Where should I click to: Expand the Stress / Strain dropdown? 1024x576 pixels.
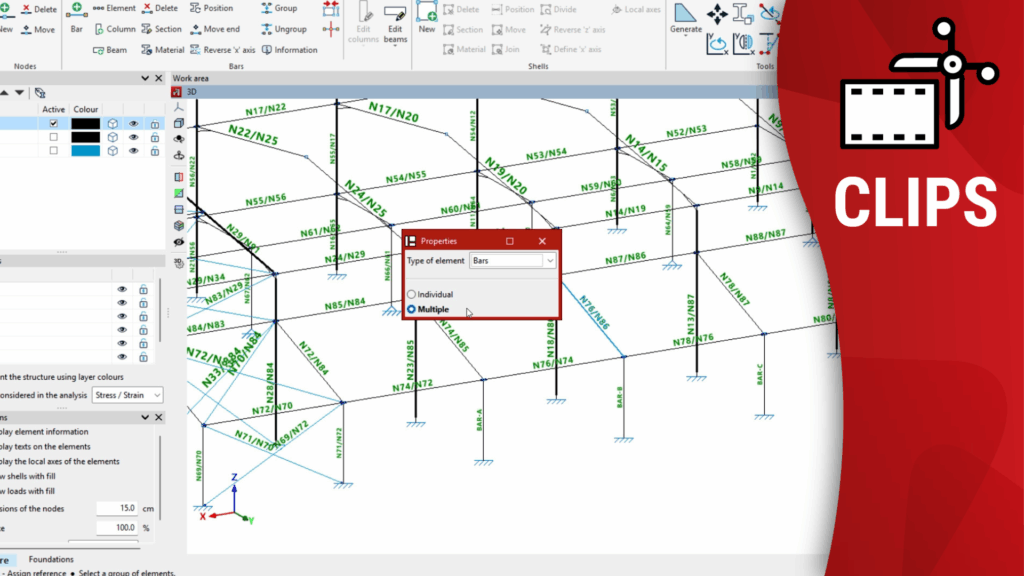point(128,395)
